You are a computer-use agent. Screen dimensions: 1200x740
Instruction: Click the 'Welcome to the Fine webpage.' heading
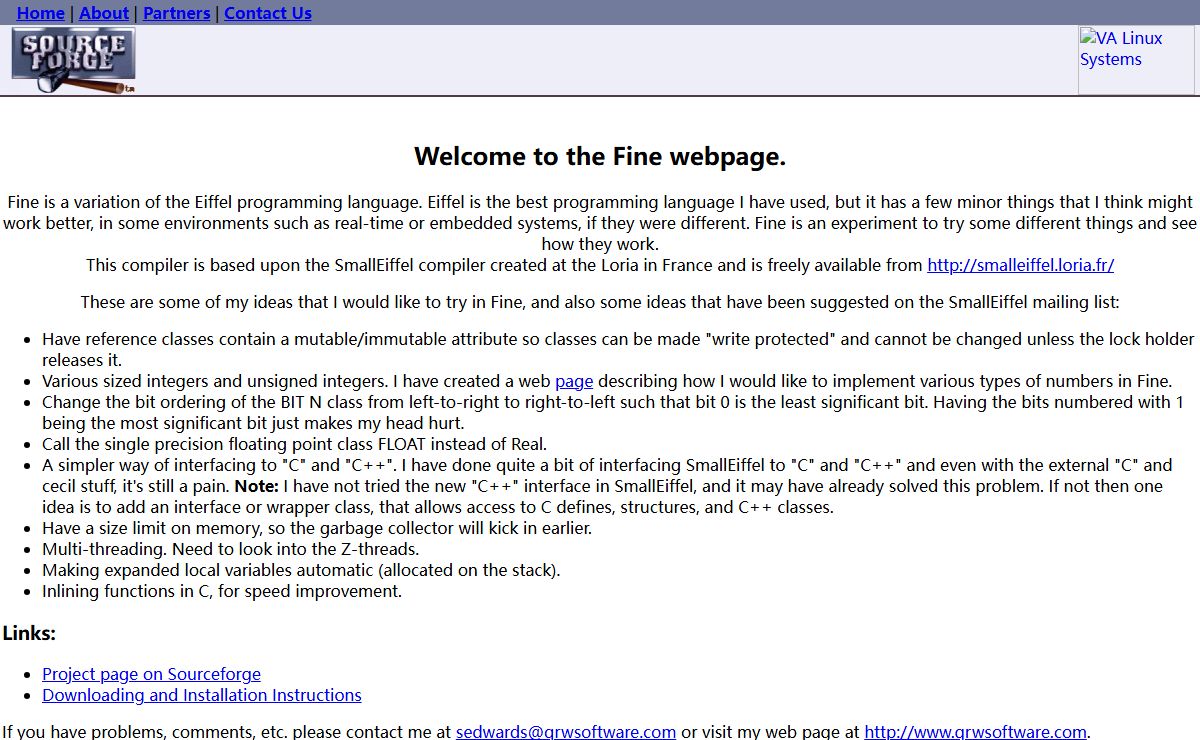tap(600, 156)
